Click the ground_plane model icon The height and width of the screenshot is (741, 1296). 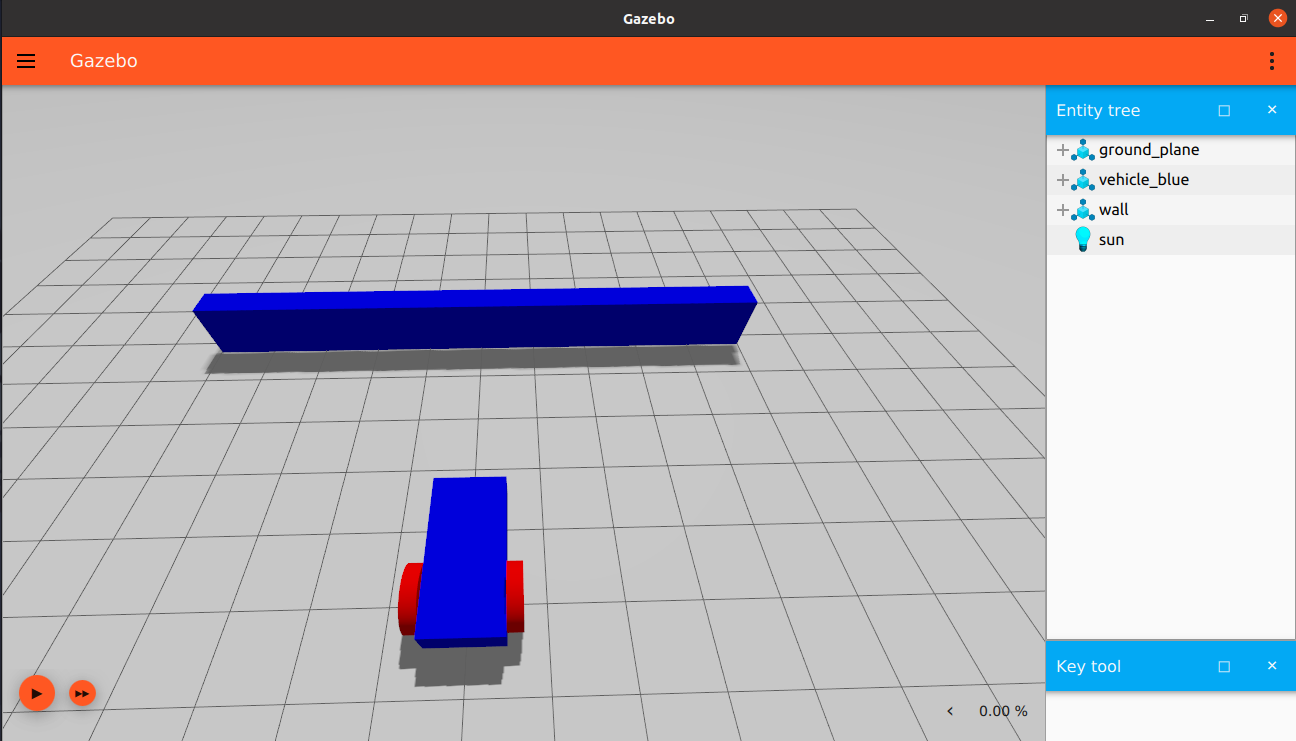[1083, 150]
